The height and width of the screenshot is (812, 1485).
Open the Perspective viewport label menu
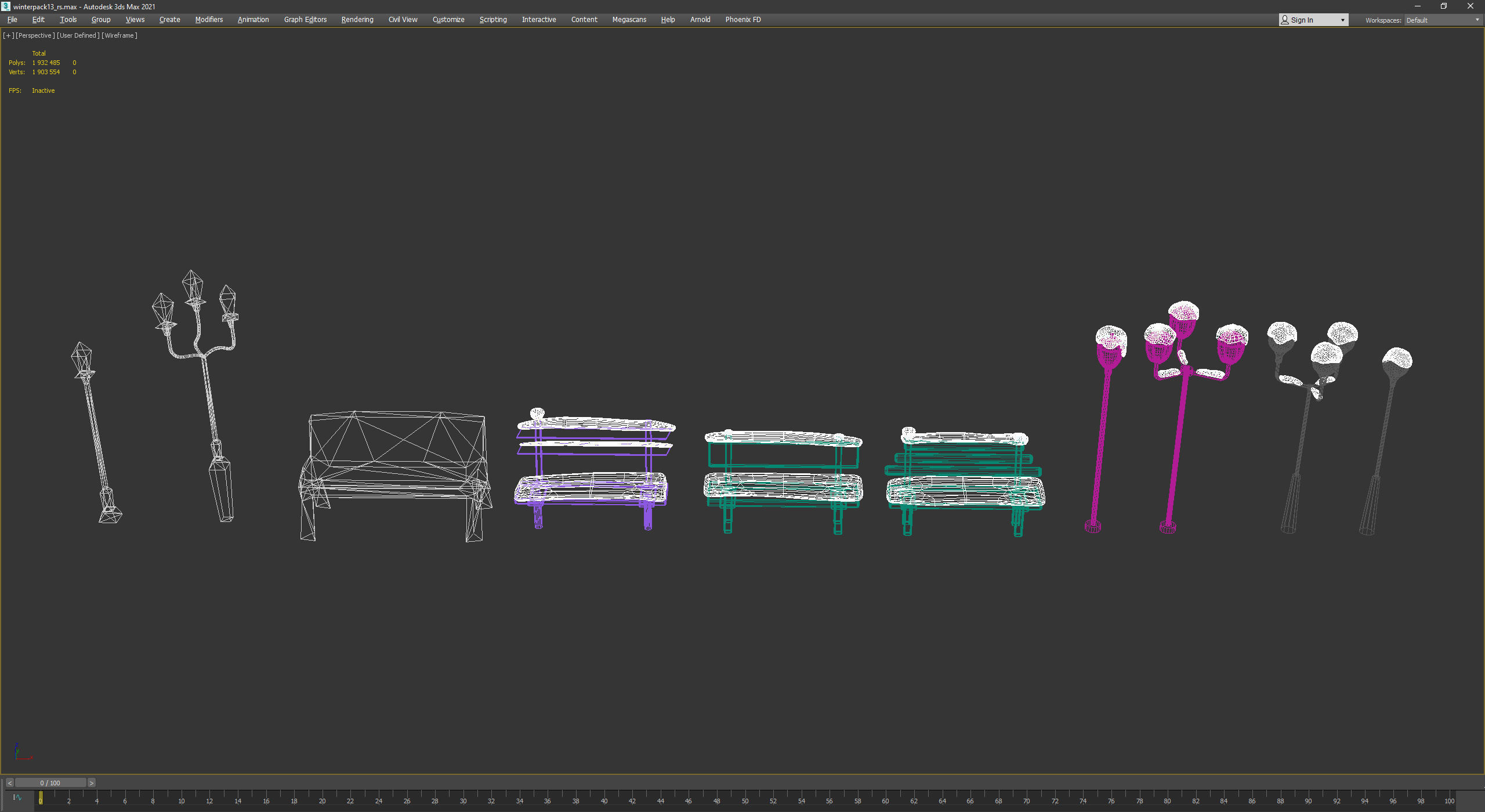pos(35,35)
